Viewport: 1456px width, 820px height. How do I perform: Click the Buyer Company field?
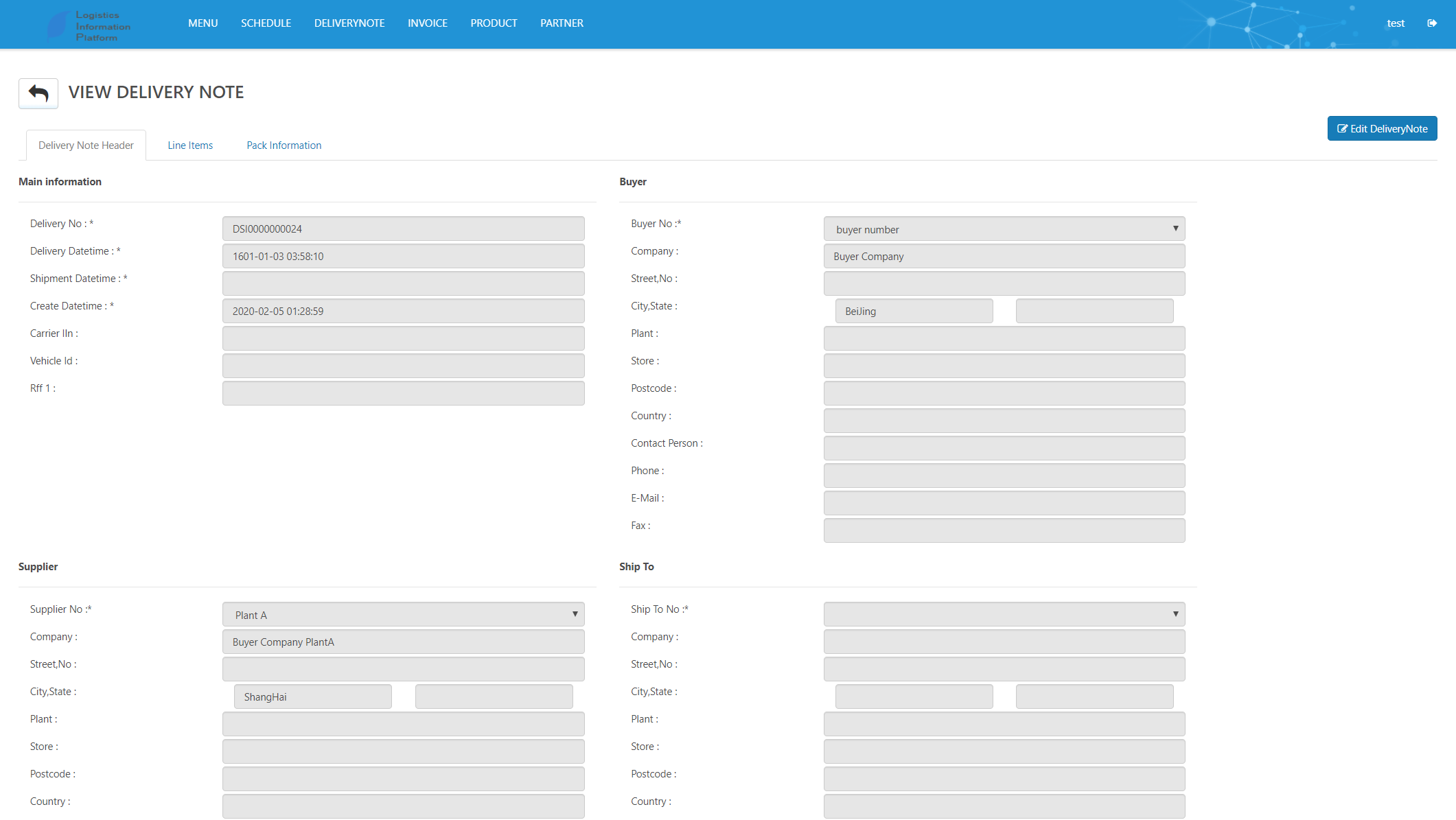tap(1004, 257)
